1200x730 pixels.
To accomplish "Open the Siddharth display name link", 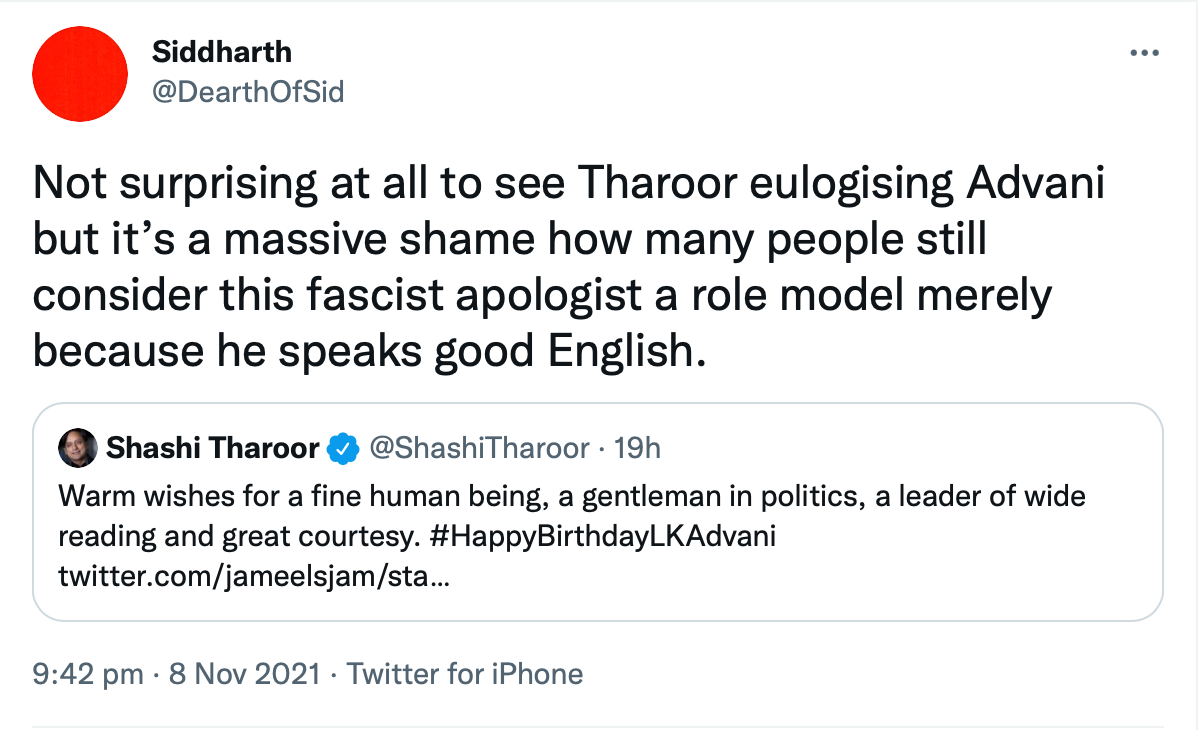I will click(222, 52).
